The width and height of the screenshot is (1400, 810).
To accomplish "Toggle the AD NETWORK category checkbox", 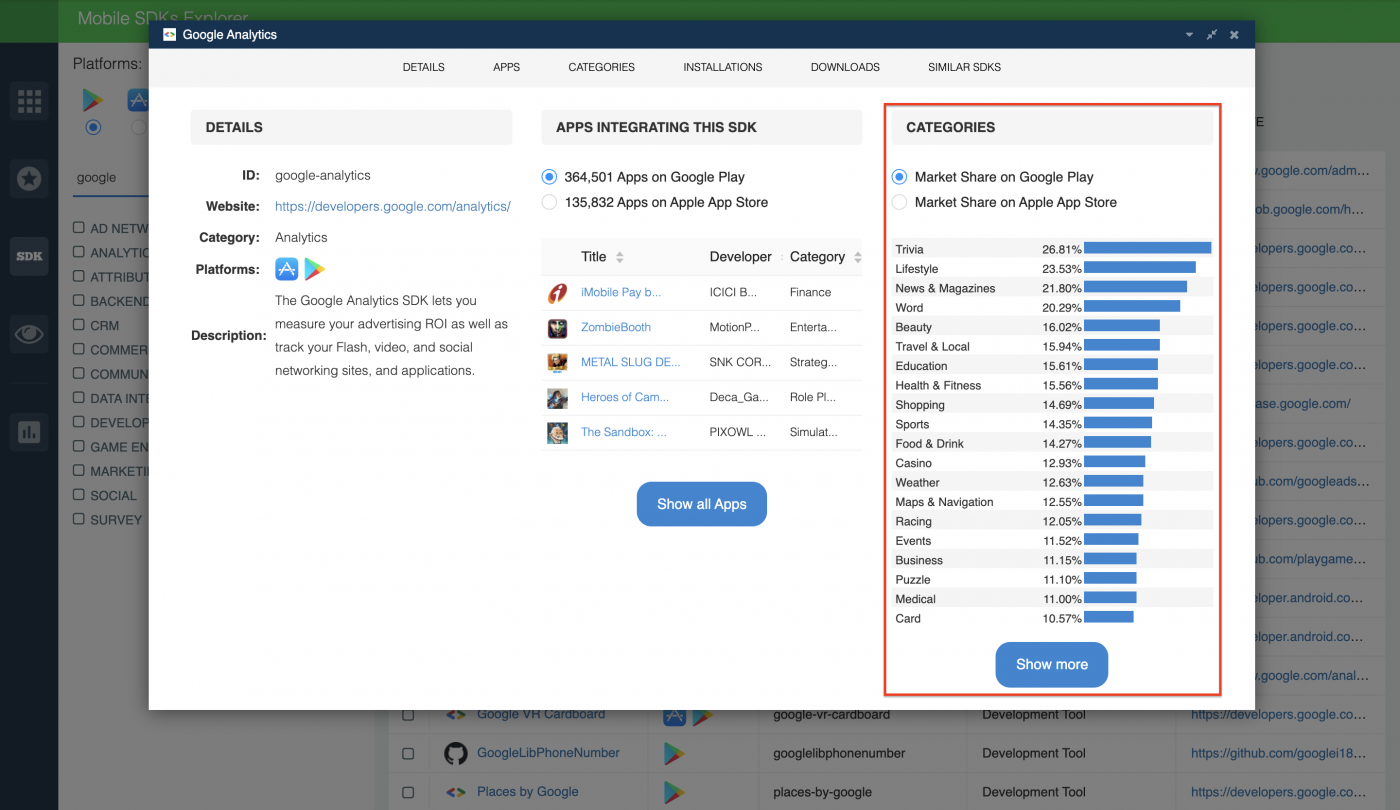I will (79, 228).
